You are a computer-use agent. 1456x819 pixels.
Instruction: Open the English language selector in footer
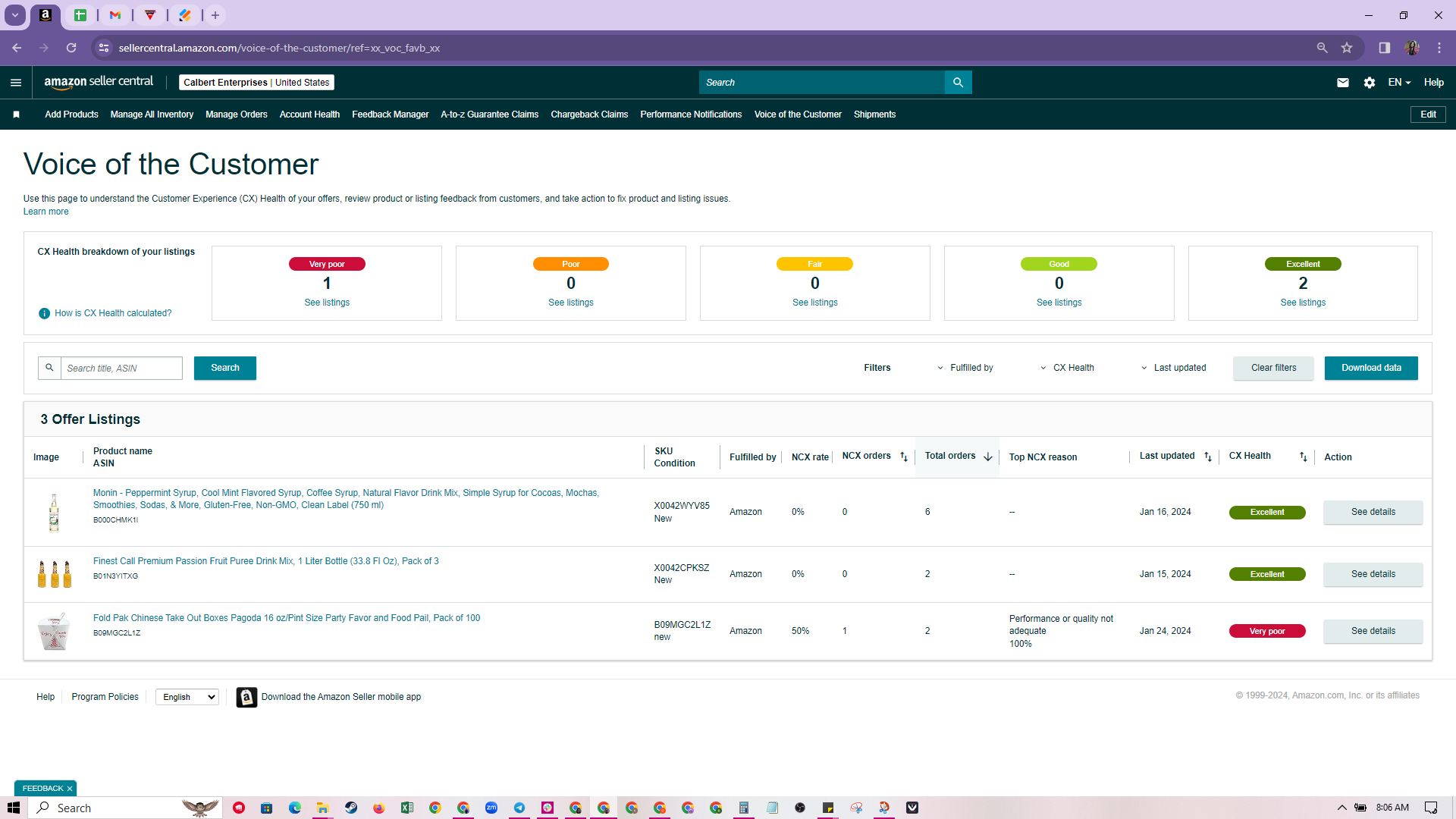[x=187, y=697]
